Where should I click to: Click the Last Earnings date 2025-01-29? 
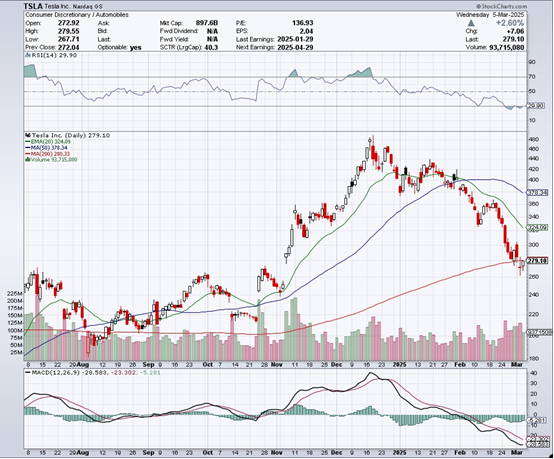(x=295, y=39)
